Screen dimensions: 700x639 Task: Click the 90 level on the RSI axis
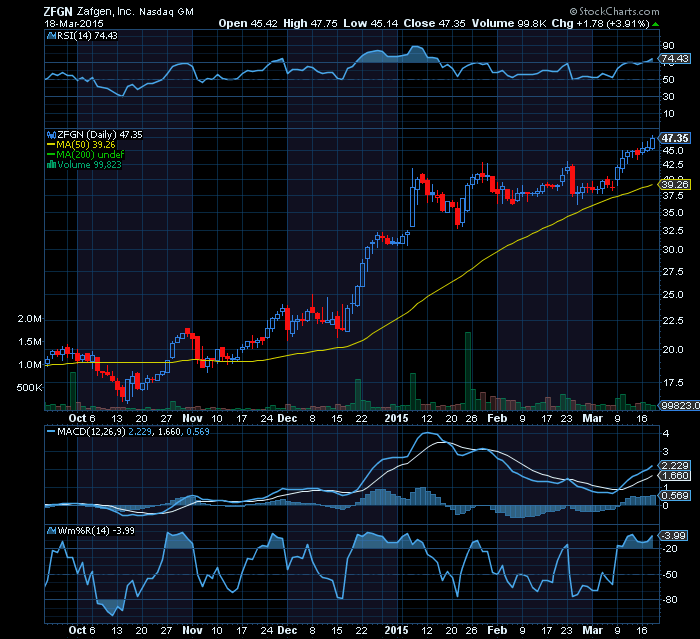pyautogui.click(x=668, y=46)
